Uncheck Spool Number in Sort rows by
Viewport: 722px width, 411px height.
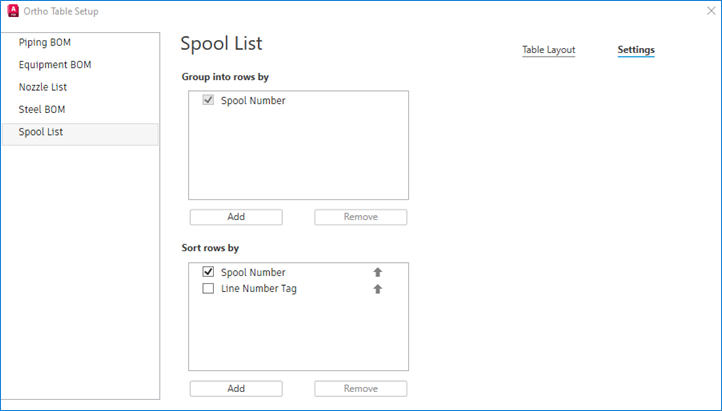[x=208, y=272]
